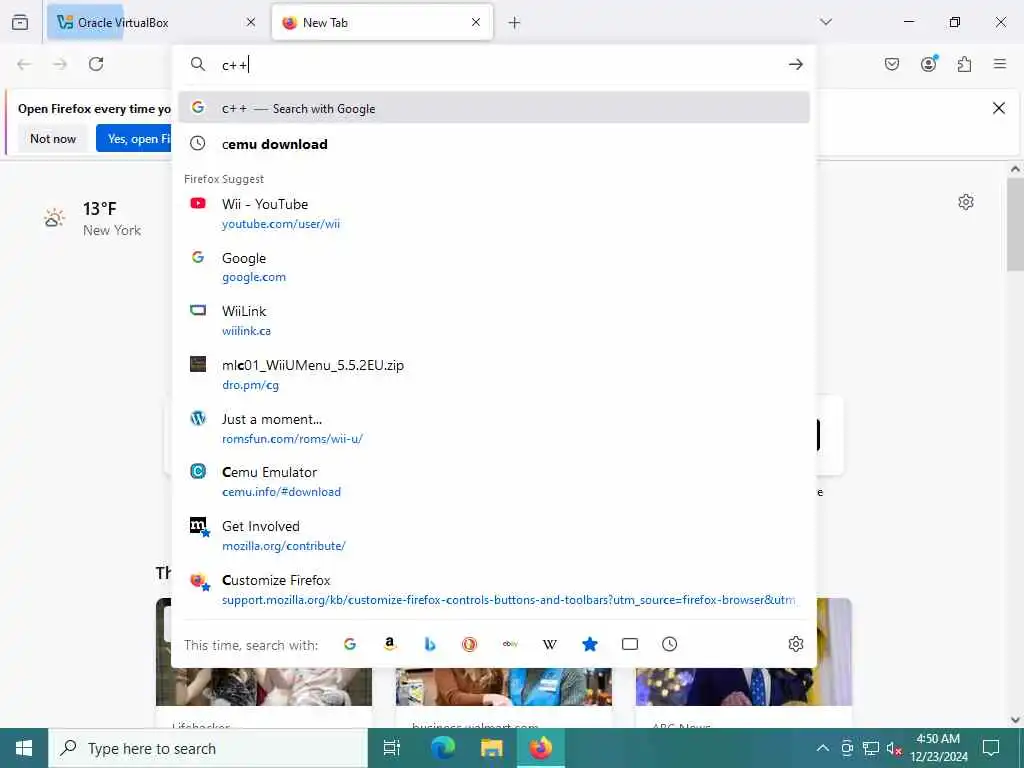Search this time with DuckDuckGo icon
1024x768 pixels.
point(470,645)
